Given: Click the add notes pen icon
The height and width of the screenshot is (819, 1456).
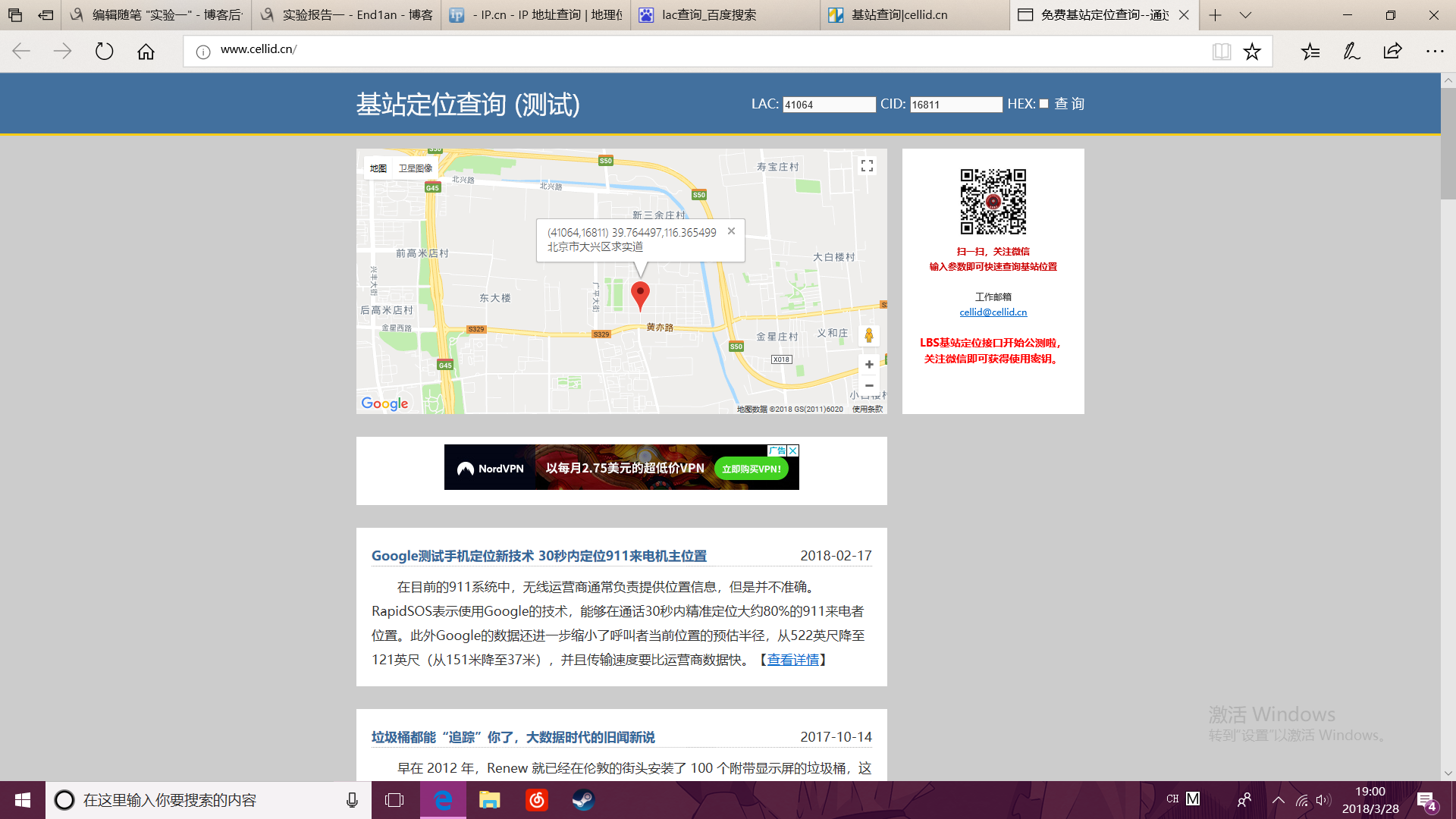Looking at the screenshot, I should click(x=1351, y=52).
